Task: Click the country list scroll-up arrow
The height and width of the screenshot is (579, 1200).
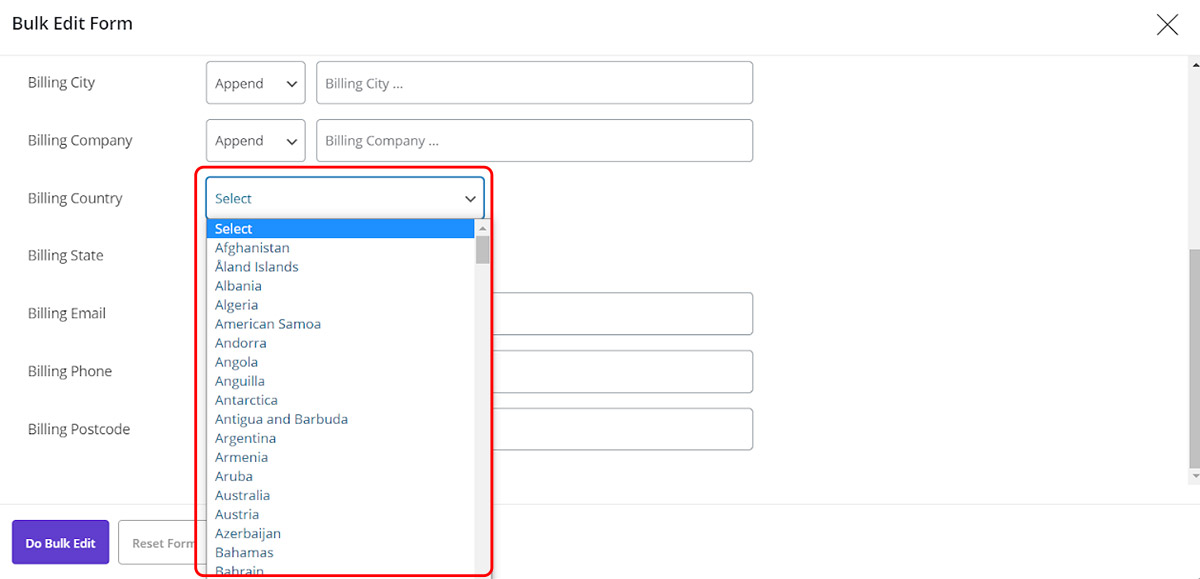Action: tap(483, 228)
